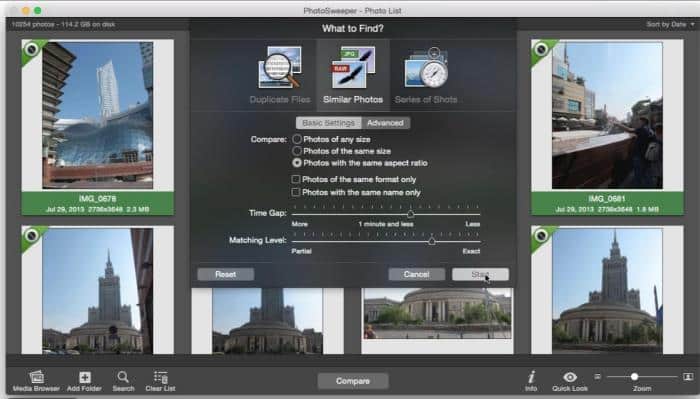Switch to the Advanced tab

click(x=385, y=123)
